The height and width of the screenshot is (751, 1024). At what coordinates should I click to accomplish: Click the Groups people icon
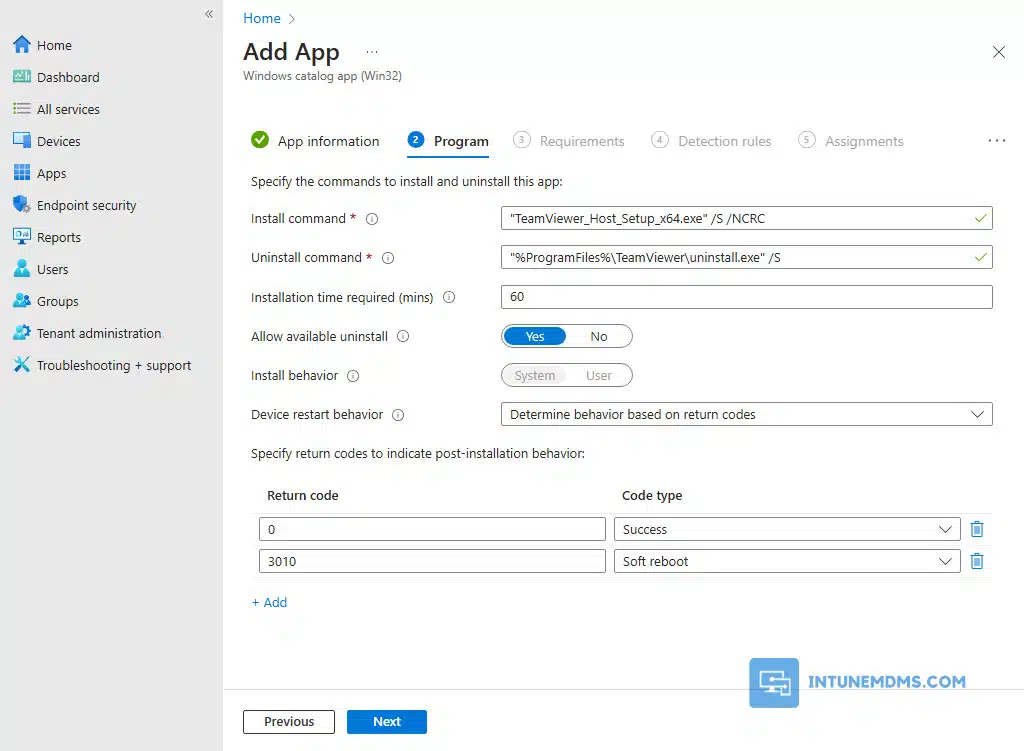tap(22, 300)
